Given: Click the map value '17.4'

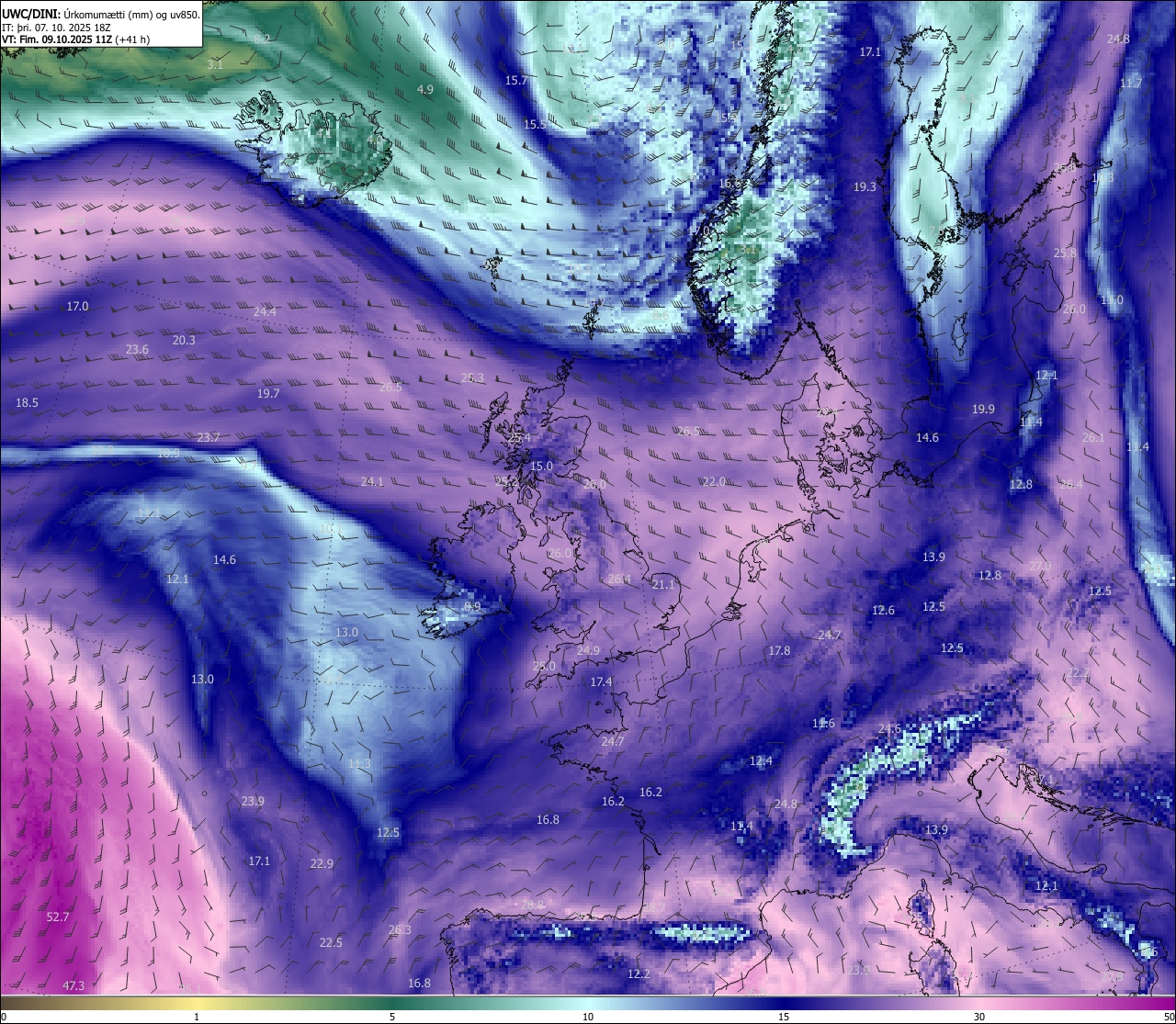Looking at the screenshot, I should click(601, 682).
